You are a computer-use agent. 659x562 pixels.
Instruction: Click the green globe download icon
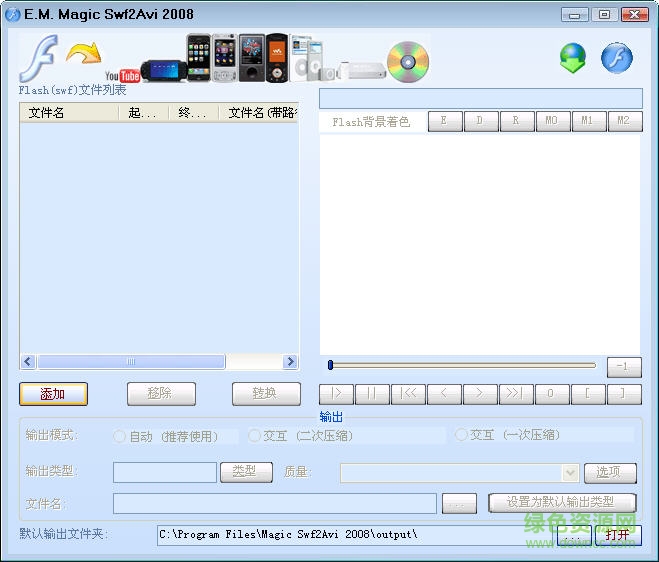(573, 59)
